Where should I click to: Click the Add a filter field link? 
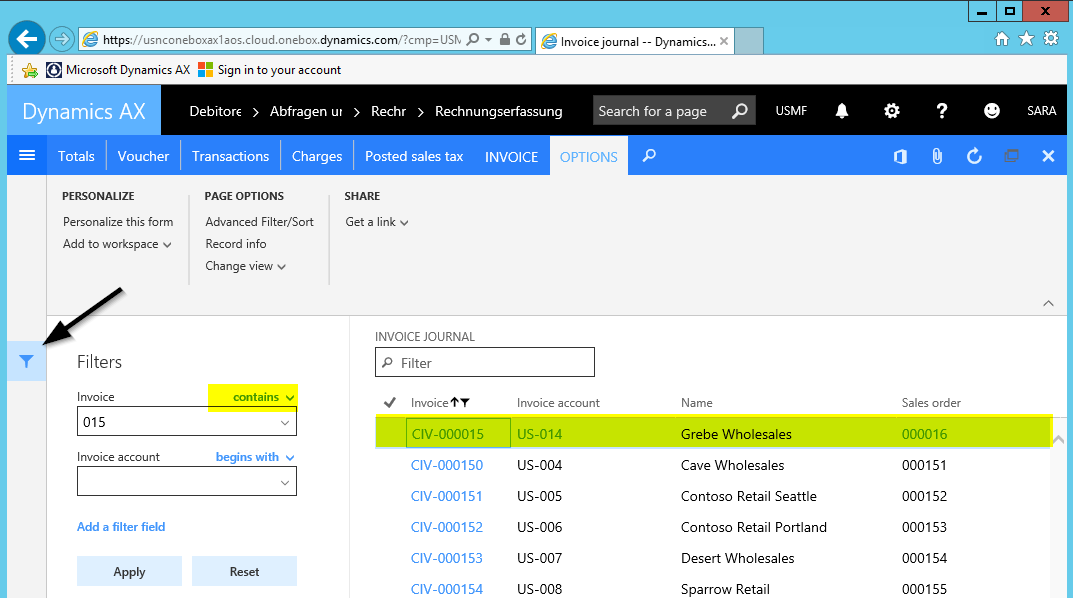click(121, 527)
